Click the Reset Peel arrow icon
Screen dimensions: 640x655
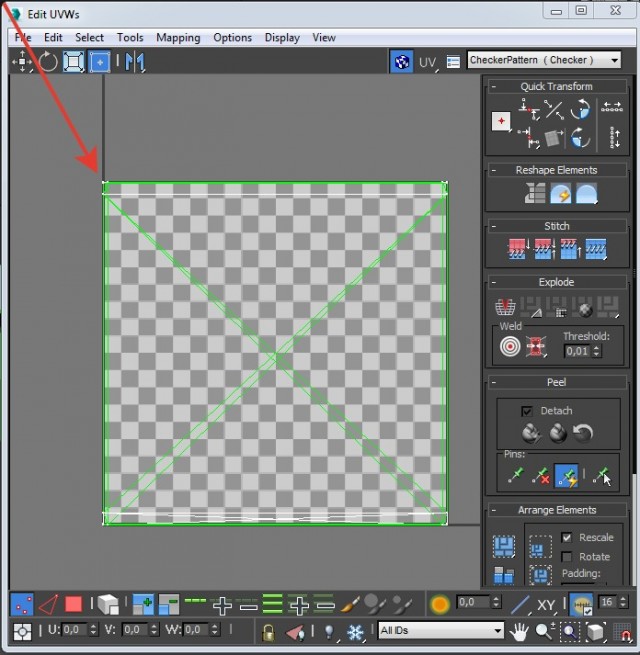pos(583,433)
